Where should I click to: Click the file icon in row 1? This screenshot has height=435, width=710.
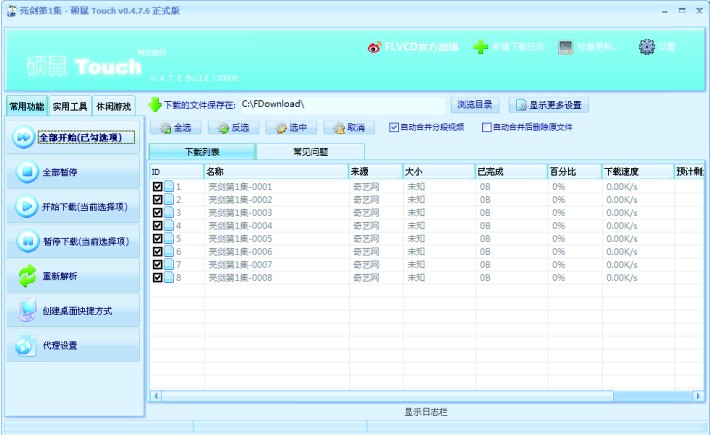(169, 186)
